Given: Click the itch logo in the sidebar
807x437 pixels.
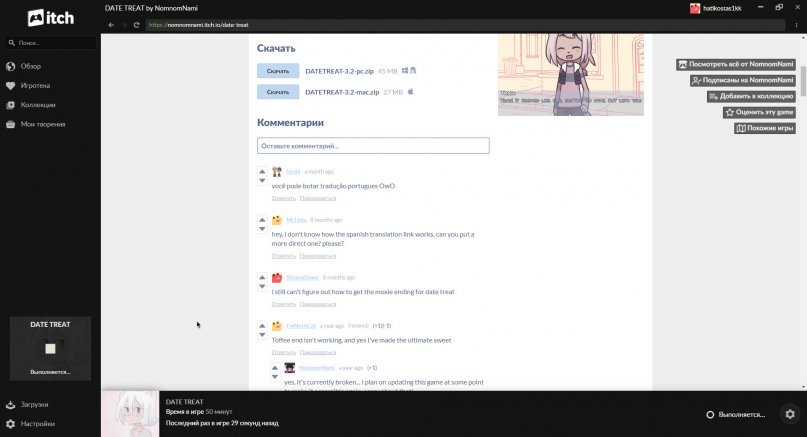Looking at the screenshot, I should point(50,18).
